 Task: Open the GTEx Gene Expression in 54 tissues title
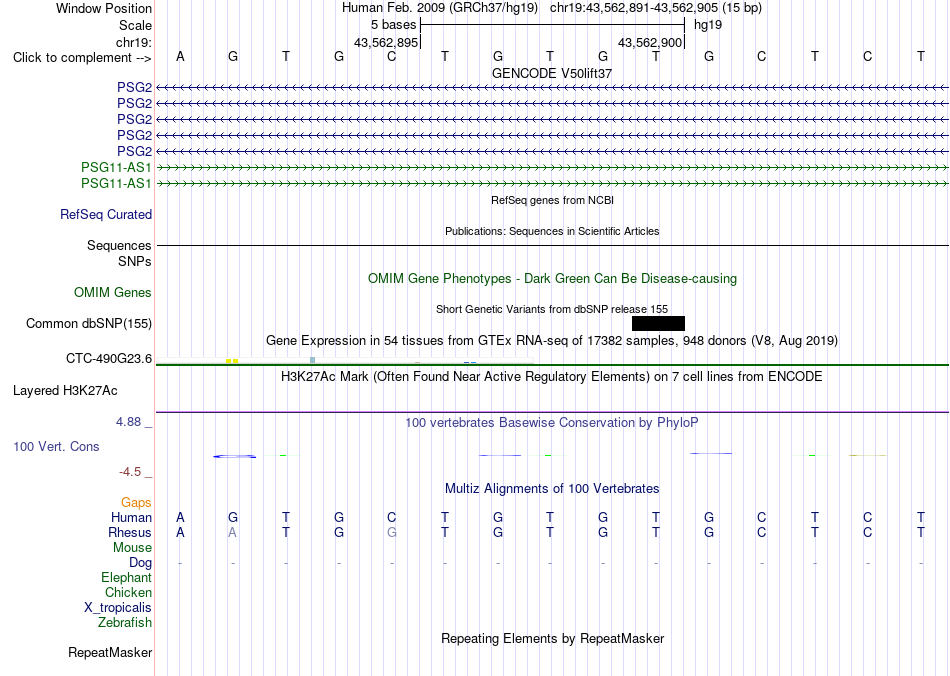(x=552, y=340)
